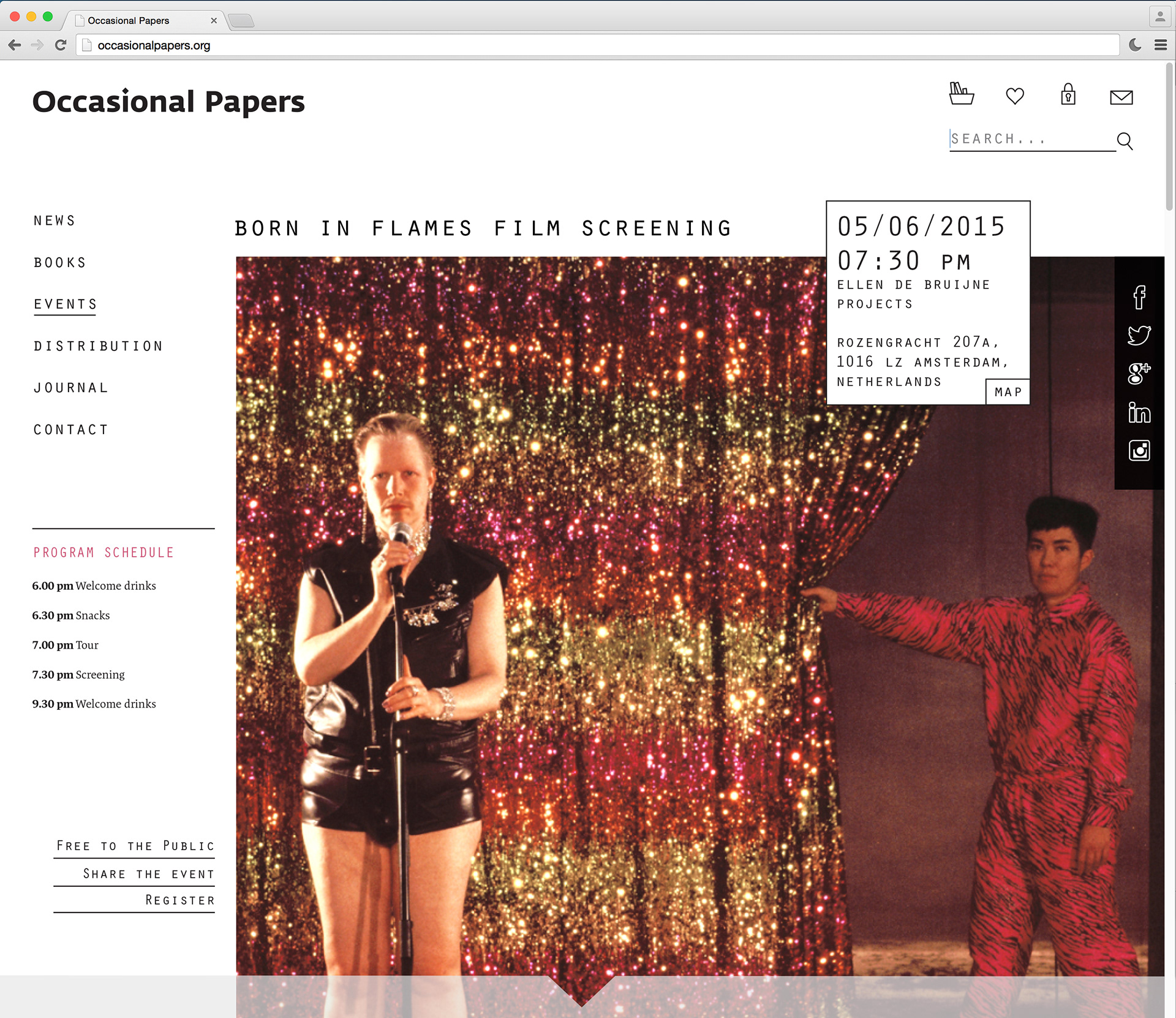Open the LinkedIn share icon
This screenshot has width=1176, height=1018.
[x=1139, y=412]
